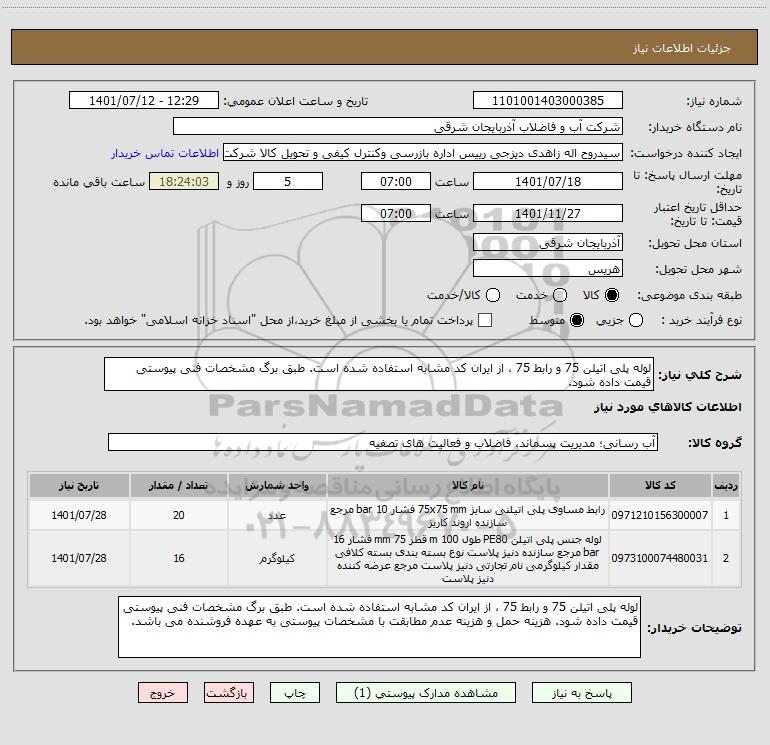
Task: Click the unit cell کیلوگرم
Action: pyautogui.click(x=277, y=558)
